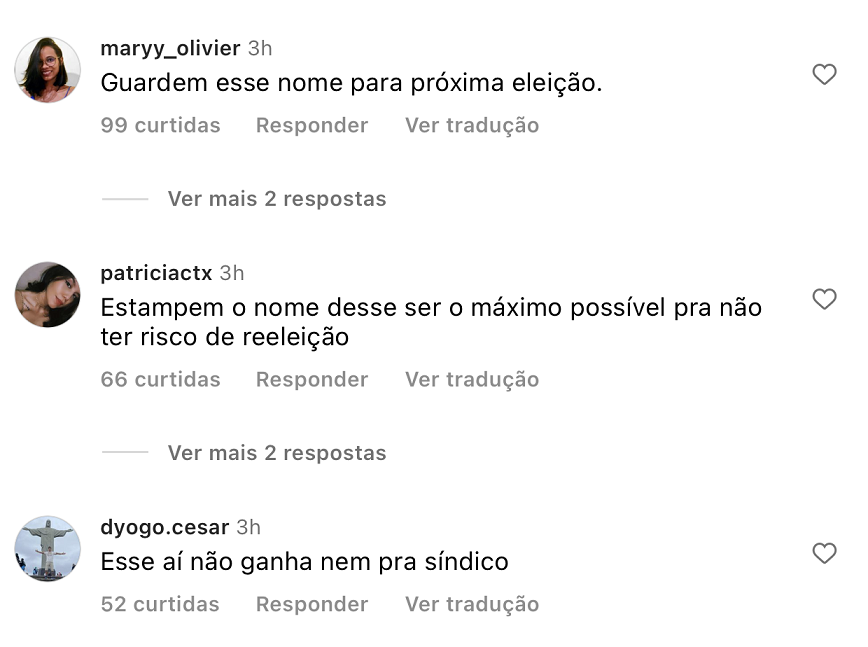868x647 pixels.
Task: Tap the heart on patriciactx's comment
Action: 824,299
